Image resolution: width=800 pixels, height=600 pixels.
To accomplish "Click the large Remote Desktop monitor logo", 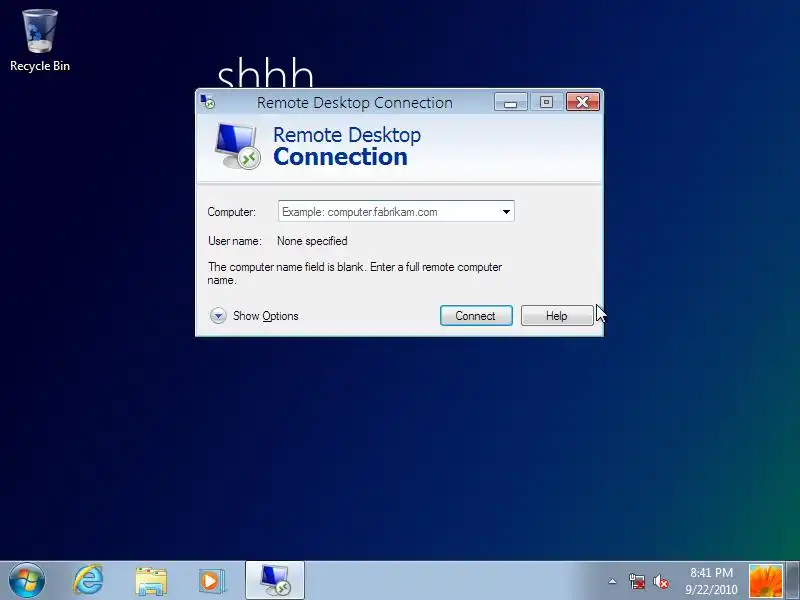I will tap(237, 146).
